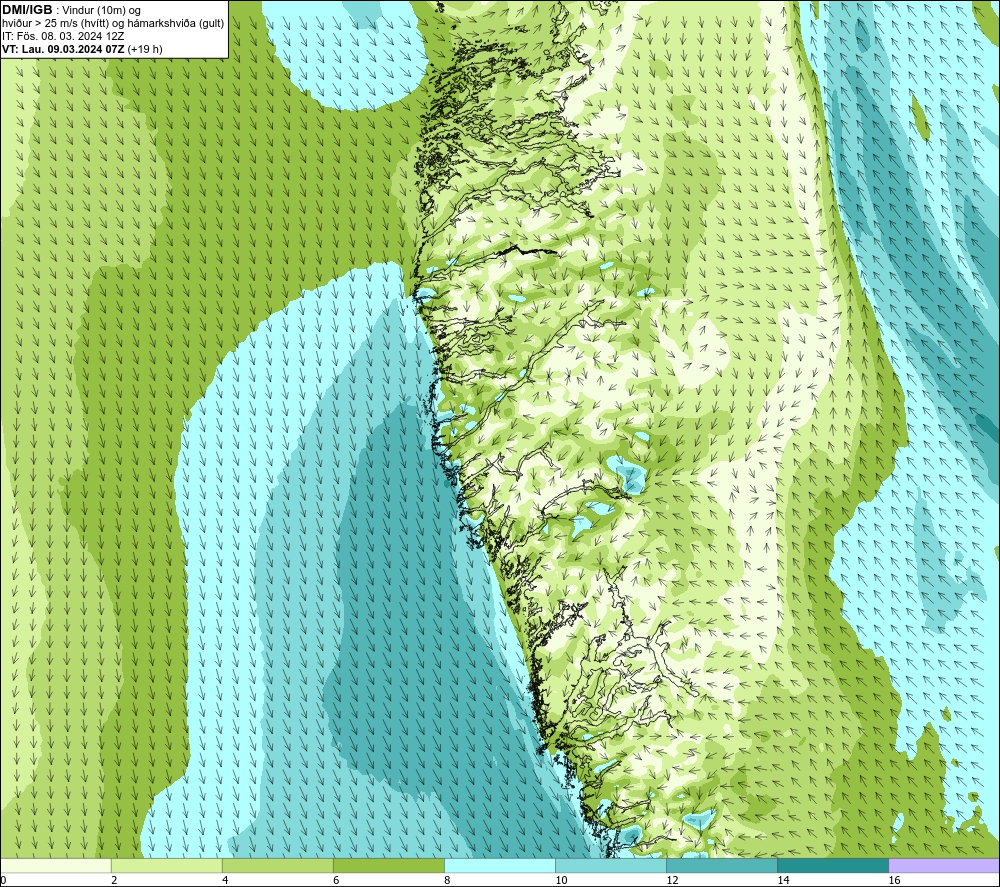Click the scale label '16'
This screenshot has height=887, width=1000.
893,880
